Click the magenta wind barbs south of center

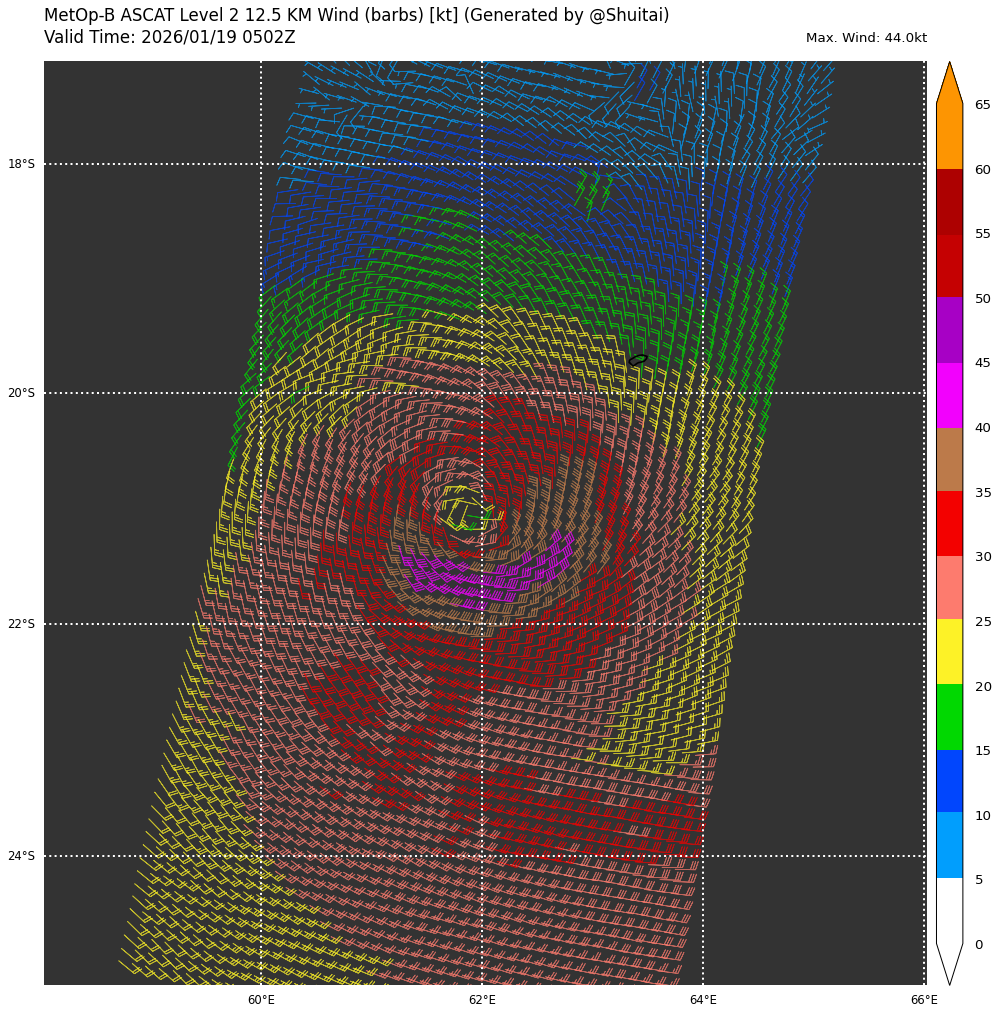point(480,578)
